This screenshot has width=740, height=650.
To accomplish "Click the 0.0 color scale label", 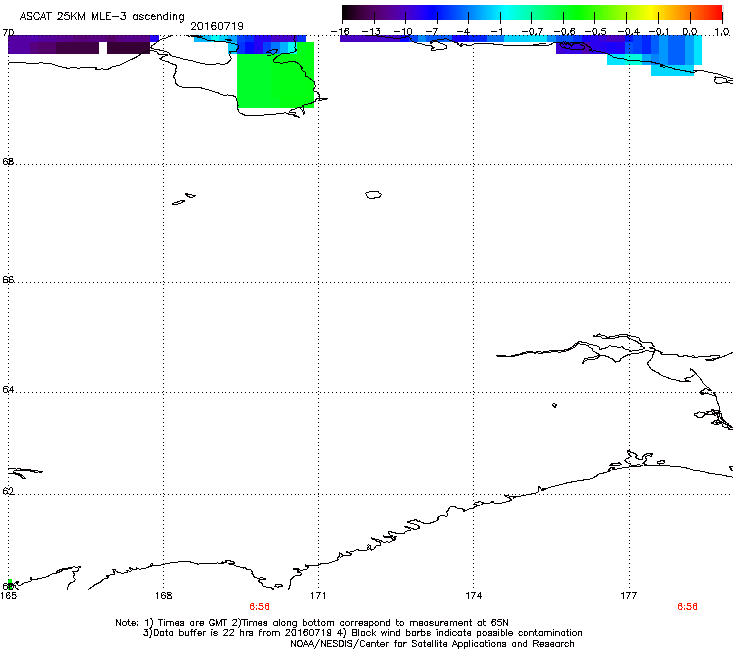I will coord(690,32).
